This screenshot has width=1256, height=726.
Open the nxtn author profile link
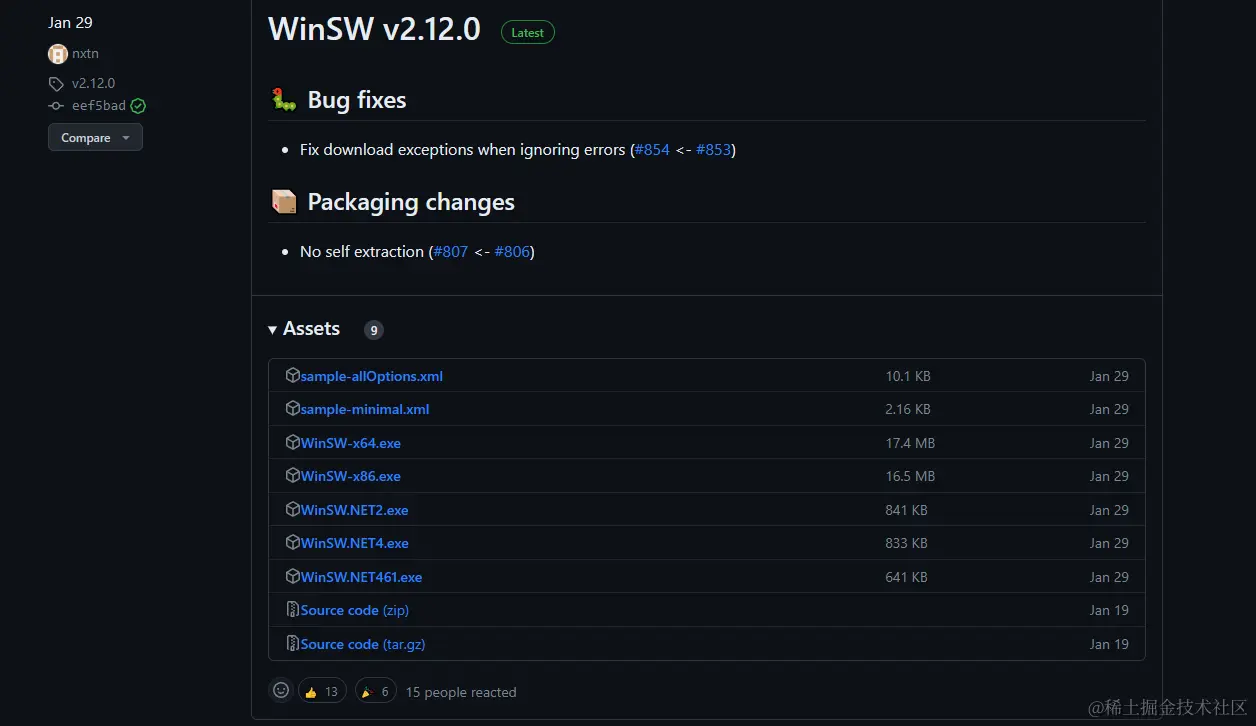click(x=85, y=54)
